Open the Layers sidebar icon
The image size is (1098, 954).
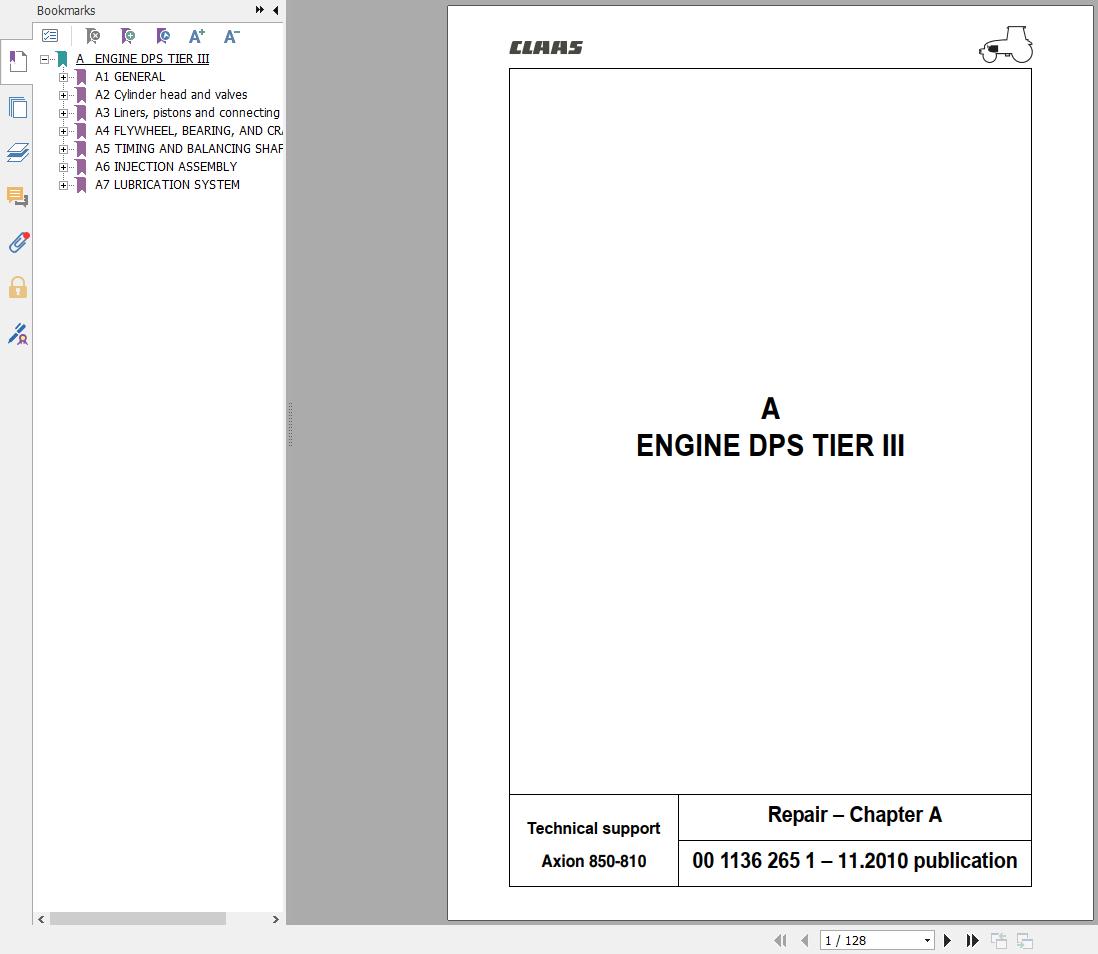(18, 152)
